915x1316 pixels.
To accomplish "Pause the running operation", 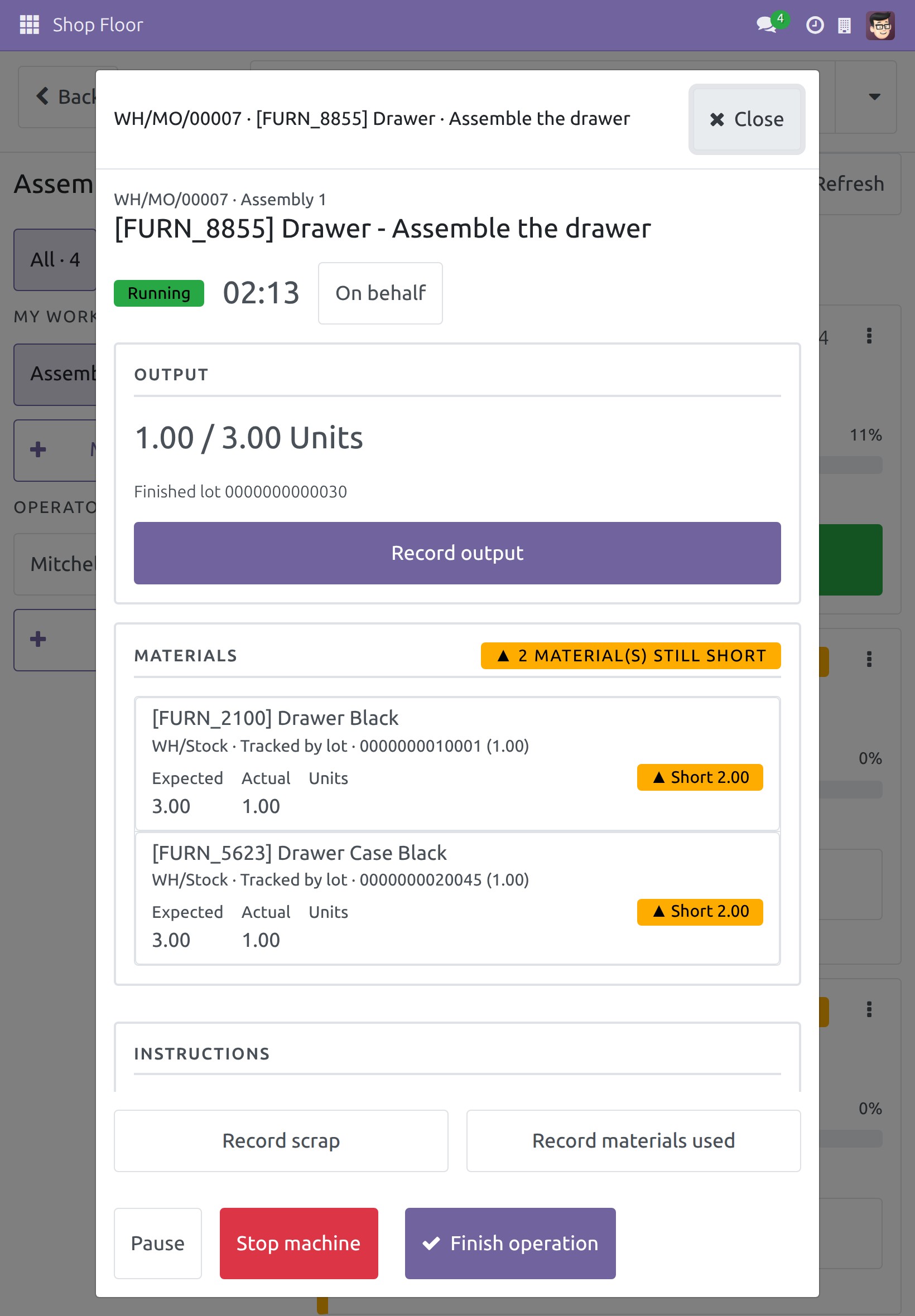I will [x=158, y=1244].
